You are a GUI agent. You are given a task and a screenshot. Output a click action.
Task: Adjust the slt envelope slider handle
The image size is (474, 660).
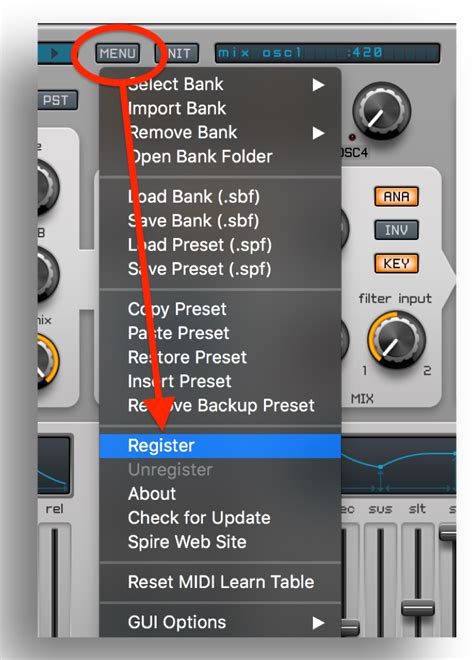pos(418,608)
